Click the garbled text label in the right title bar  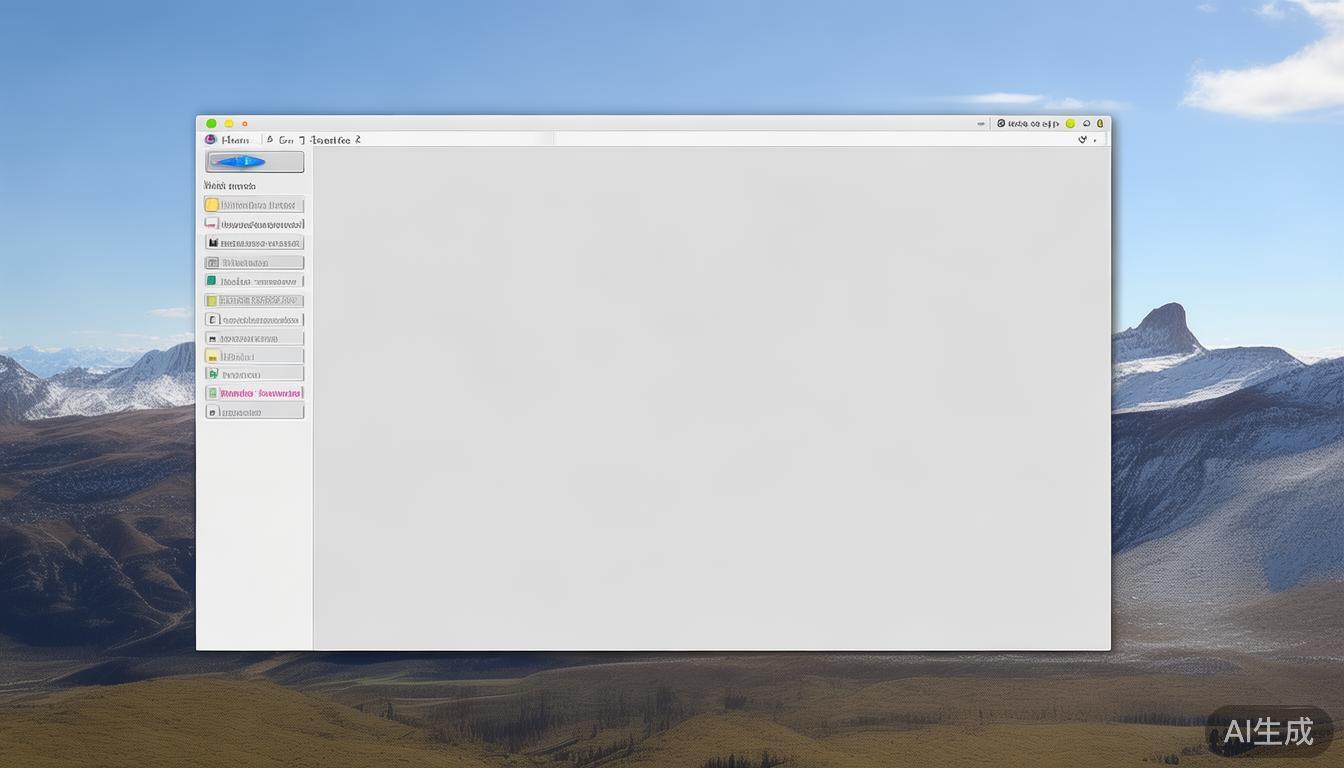pos(1033,124)
